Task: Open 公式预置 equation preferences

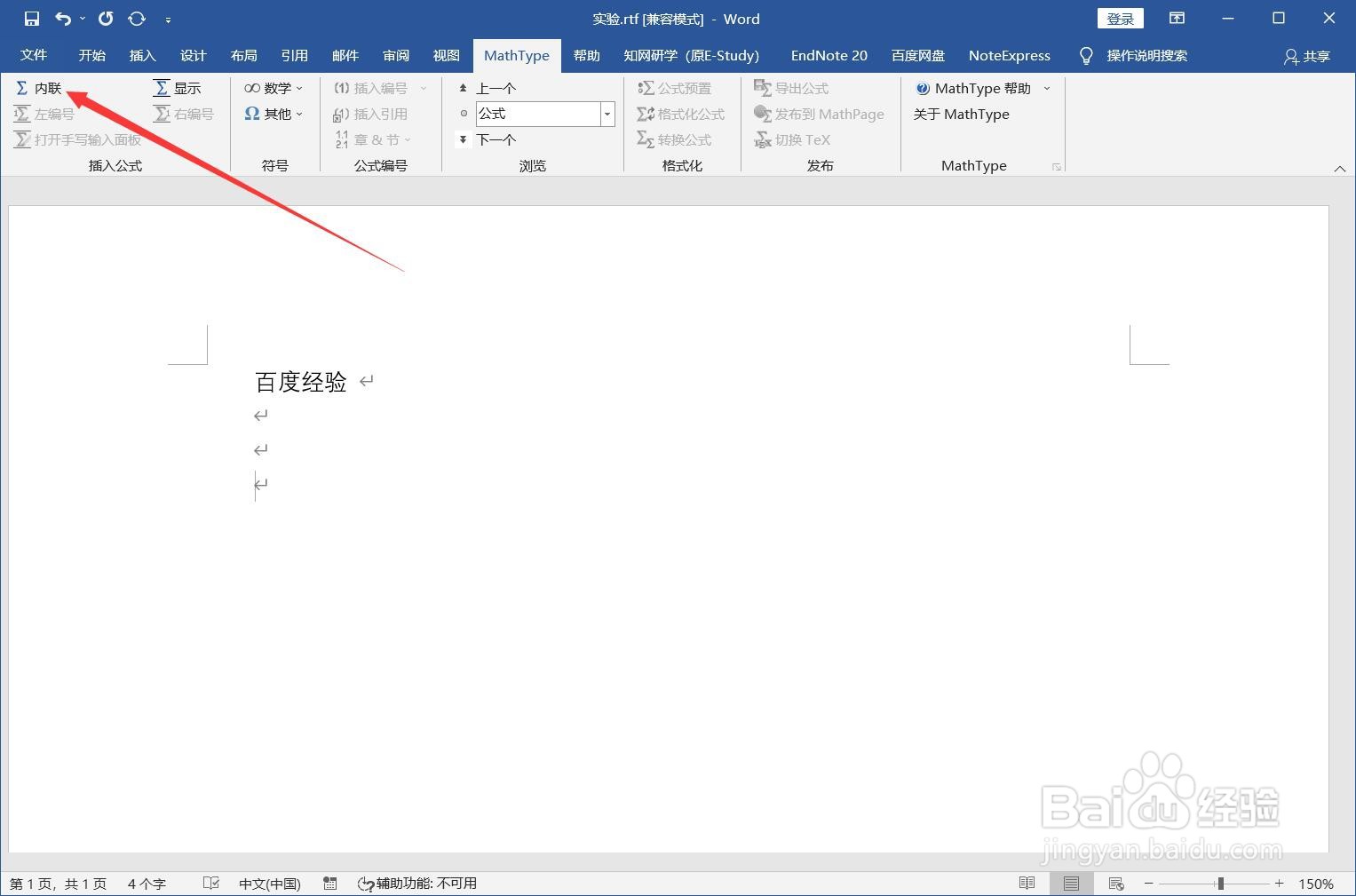Action: point(675,88)
